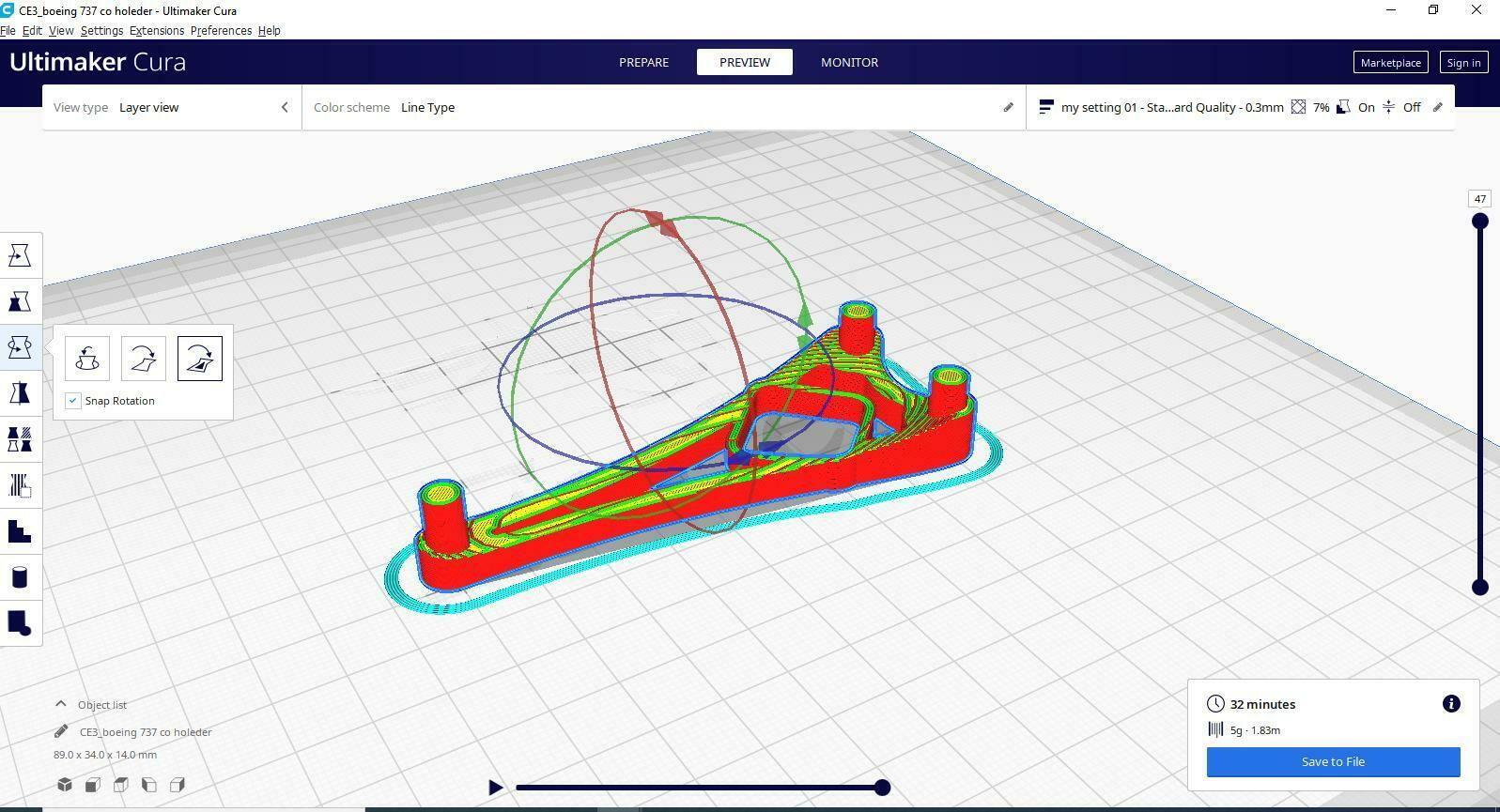Click the print settings pencil edit icon
Screen dimensions: 1500x812
pyautogui.click(x=1438, y=108)
